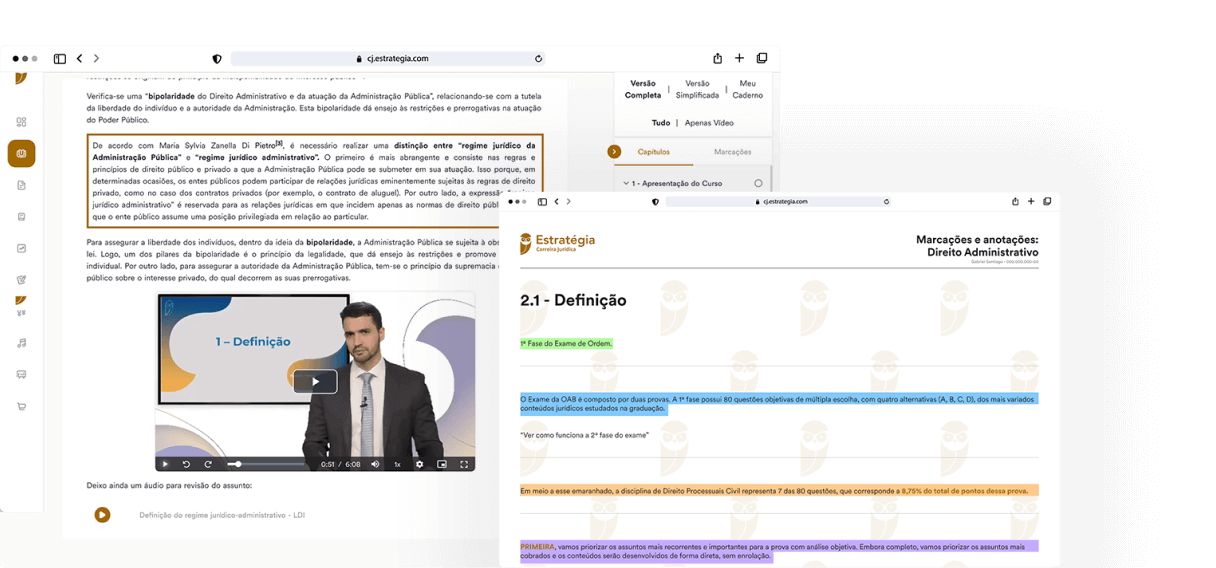This screenshot has height=568, width=1216.
Task: Switch to the Marcações tab
Action: [x=732, y=152]
